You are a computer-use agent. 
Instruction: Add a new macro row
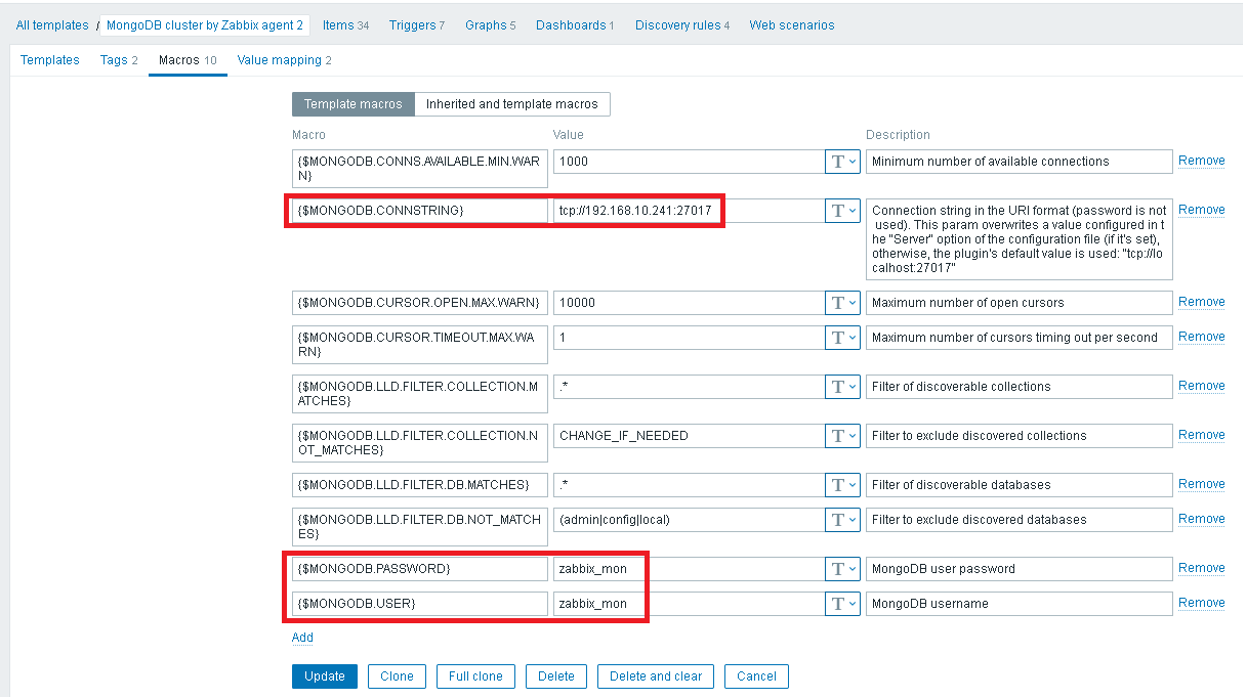(x=303, y=637)
